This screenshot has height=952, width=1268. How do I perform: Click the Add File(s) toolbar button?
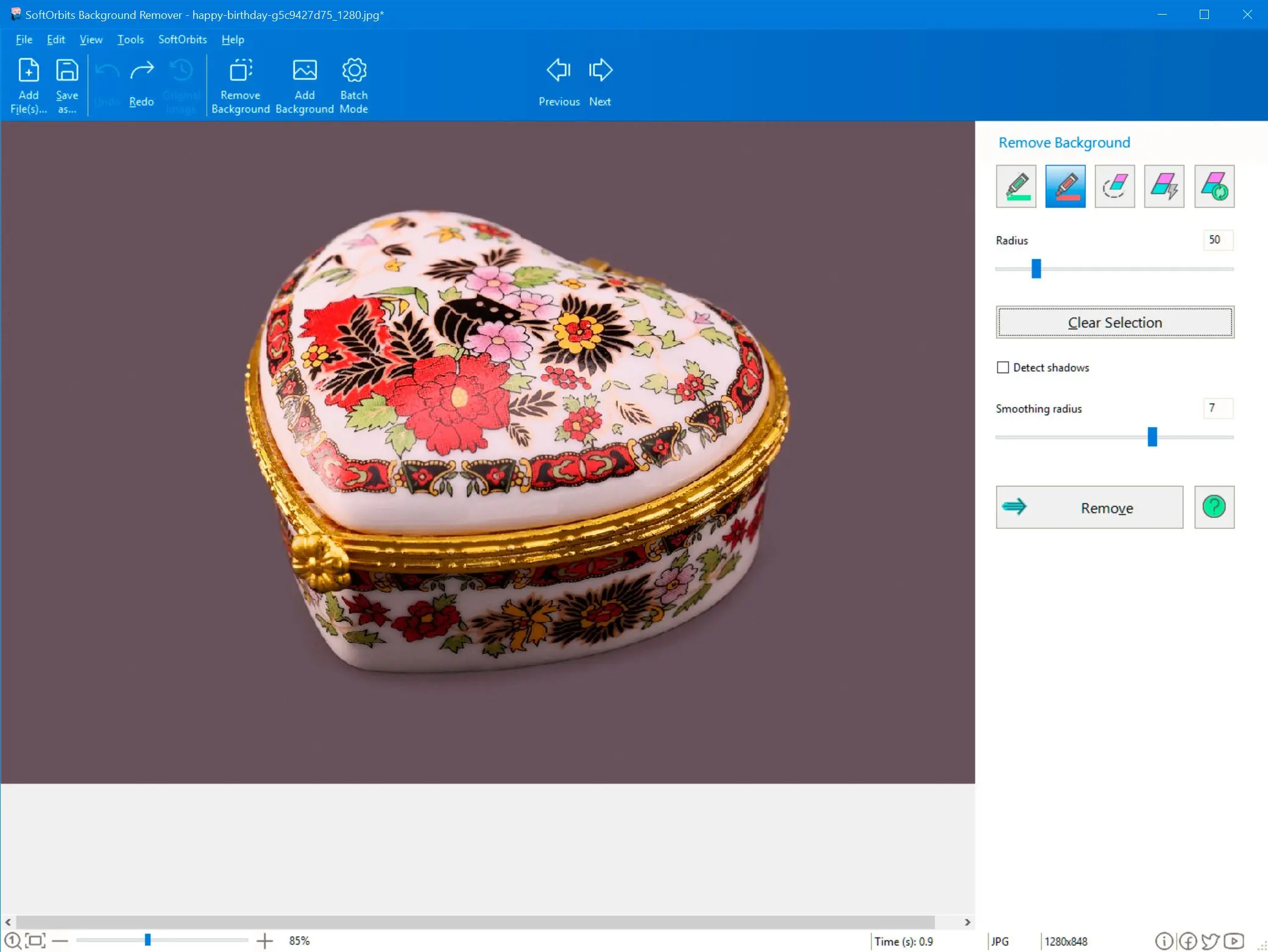click(x=28, y=84)
